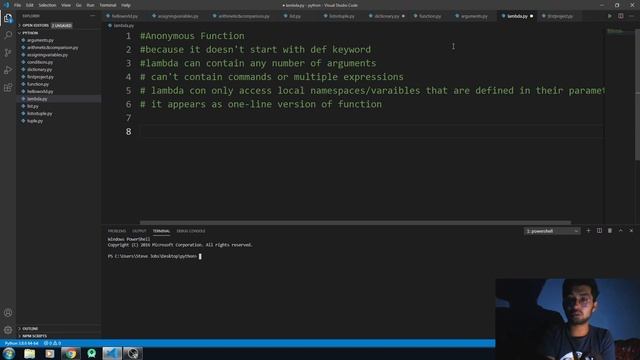Screen dimensions: 640x360
Task: Click Python interpreter version in status bar
Action: pyautogui.click(x=21, y=343)
